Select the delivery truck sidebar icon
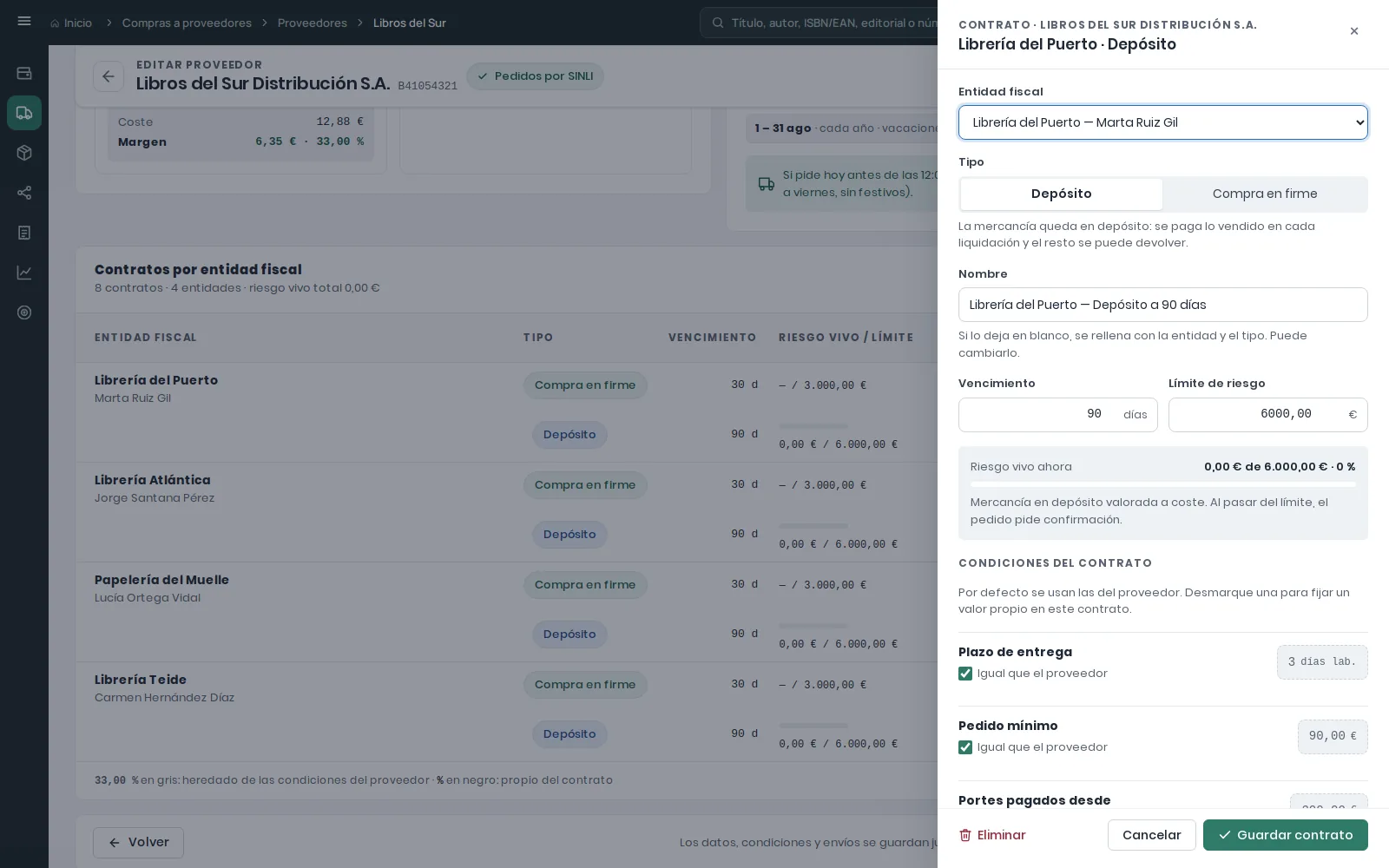Image resolution: width=1389 pixels, height=868 pixels. coord(24,113)
